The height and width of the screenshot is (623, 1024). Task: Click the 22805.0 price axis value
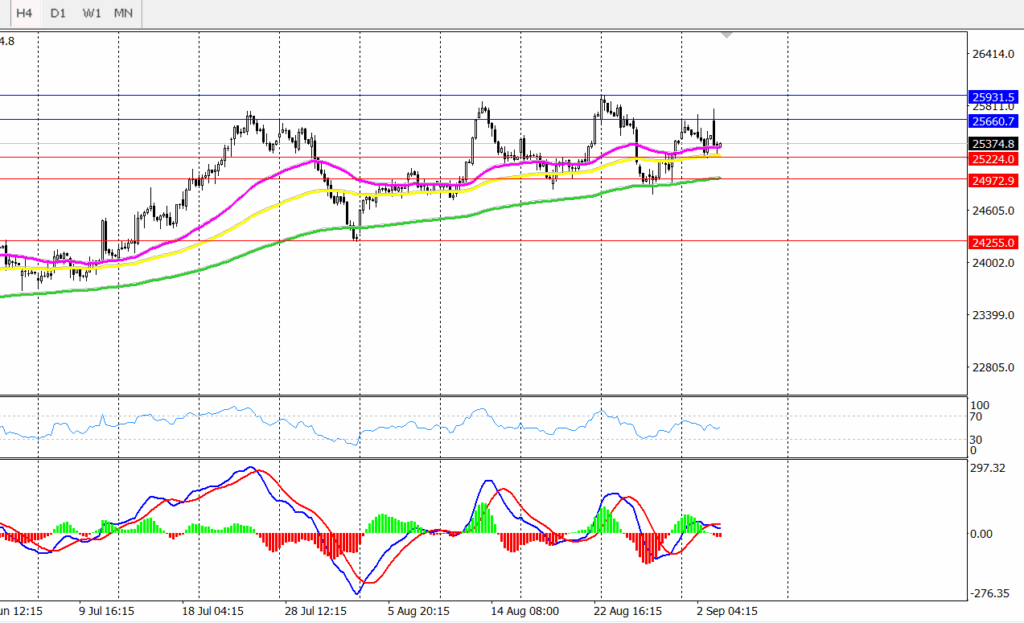tap(993, 368)
